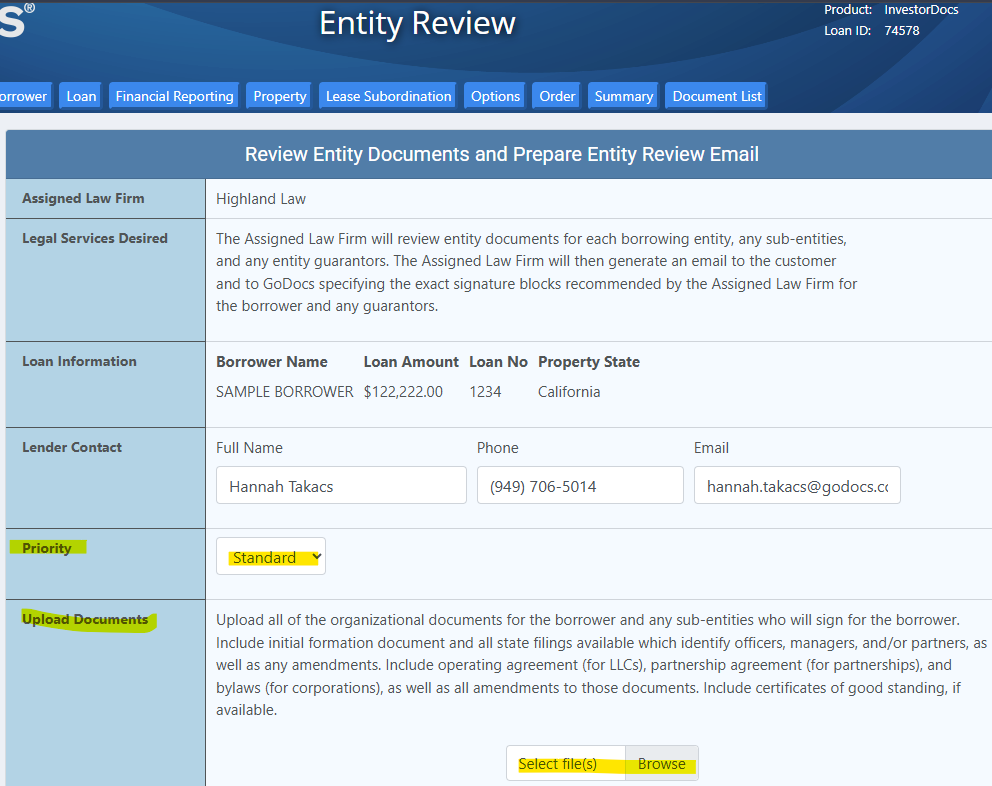The image size is (992, 786).
Task: Select the California property state value
Action: [569, 392]
